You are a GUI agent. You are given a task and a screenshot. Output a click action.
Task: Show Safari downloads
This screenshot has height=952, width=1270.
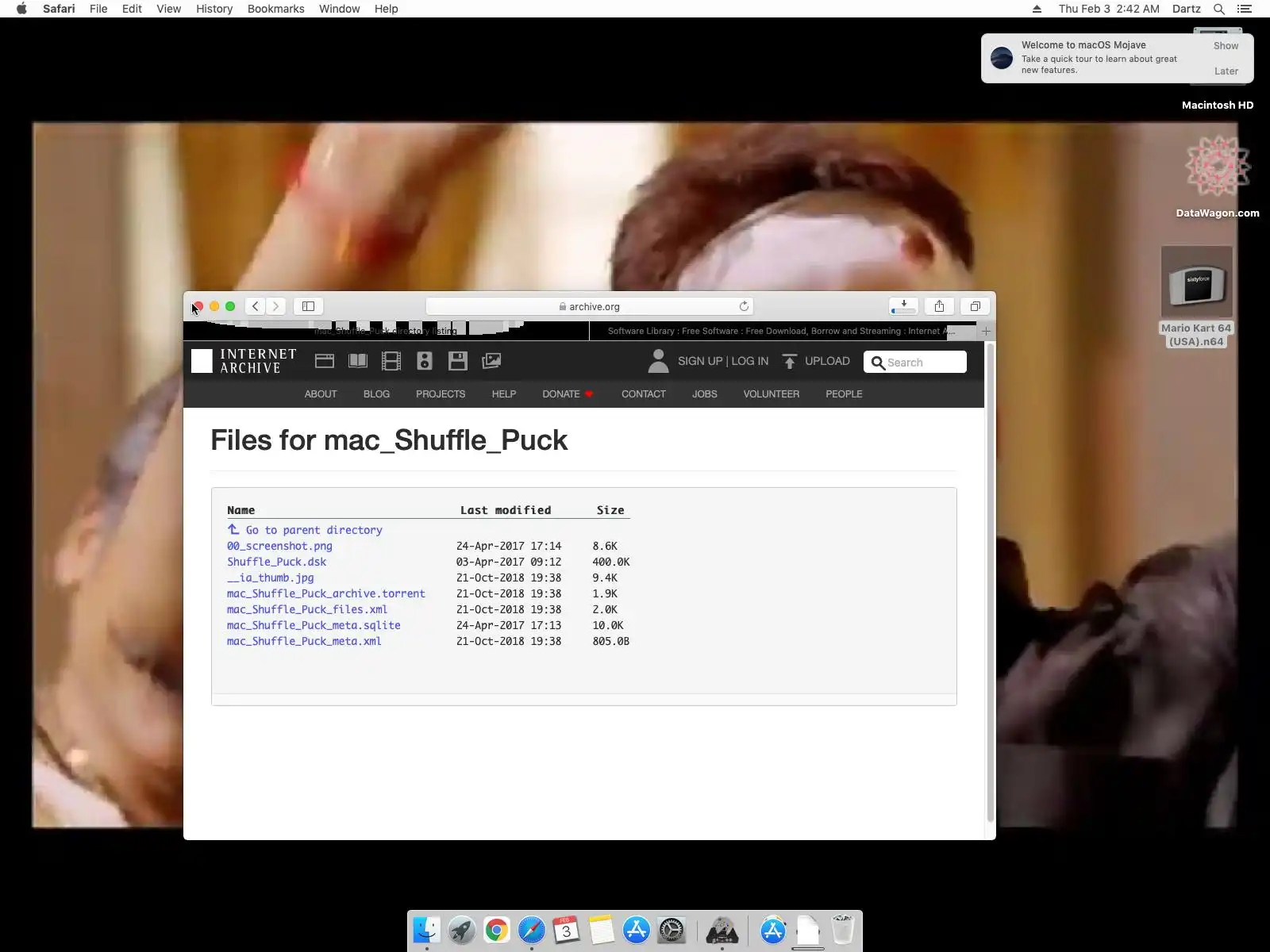(903, 306)
